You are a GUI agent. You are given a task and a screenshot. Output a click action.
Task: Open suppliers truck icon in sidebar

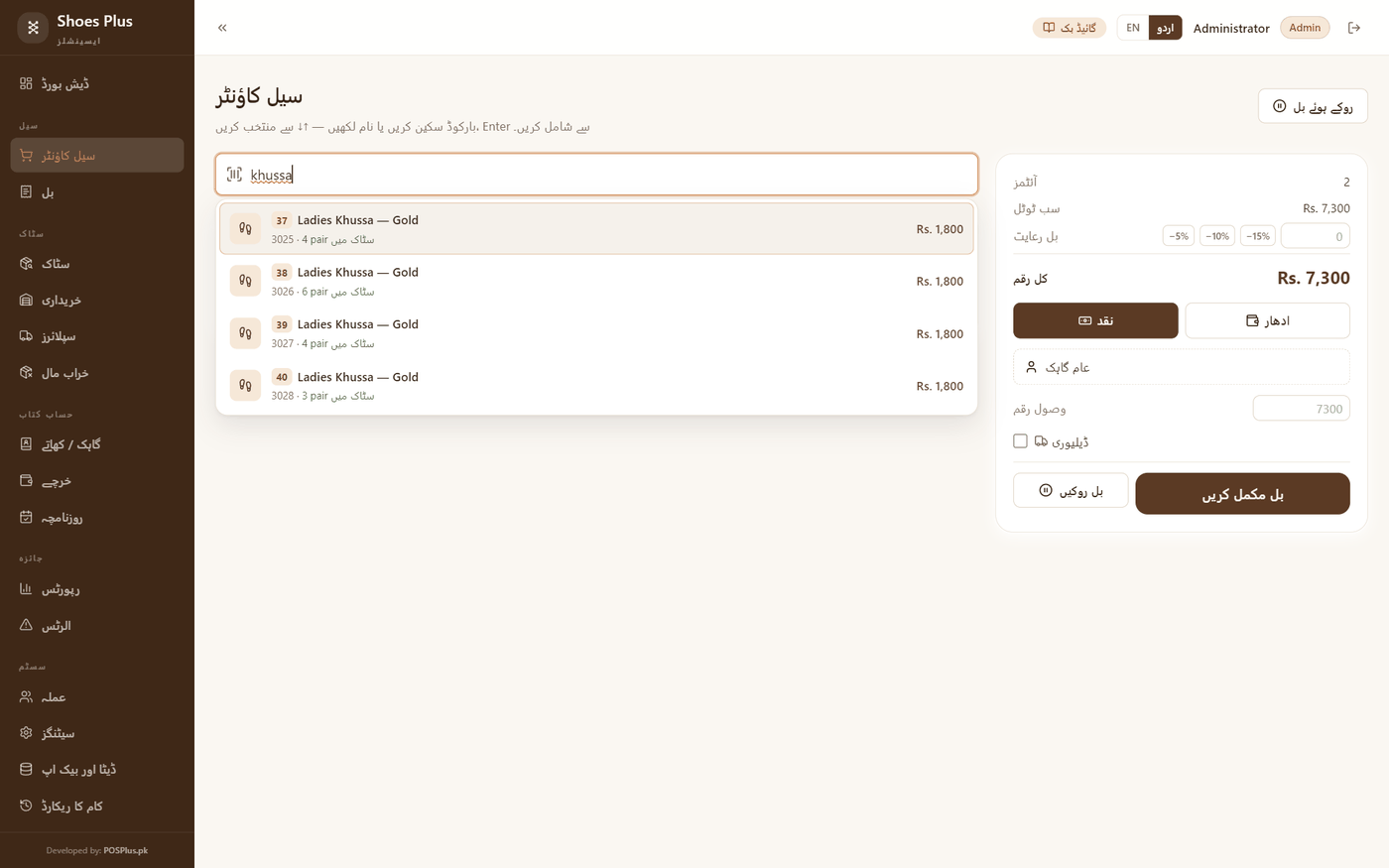point(26,336)
